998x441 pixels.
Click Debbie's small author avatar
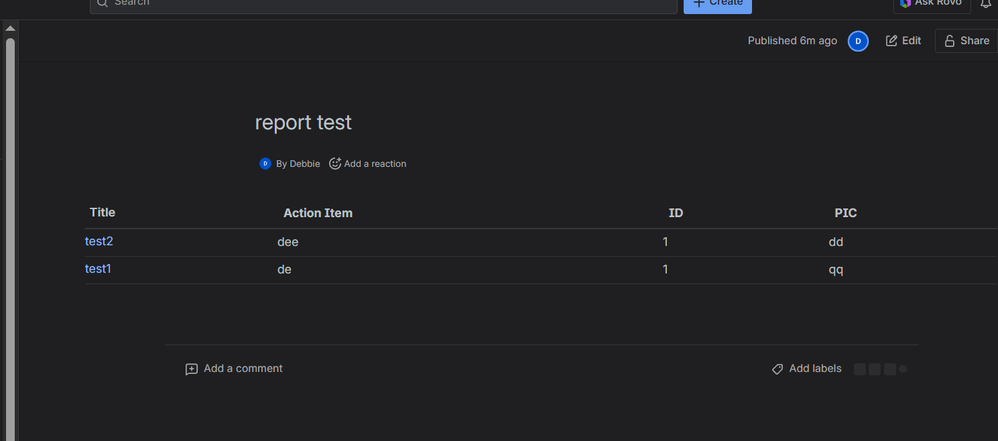tap(265, 163)
